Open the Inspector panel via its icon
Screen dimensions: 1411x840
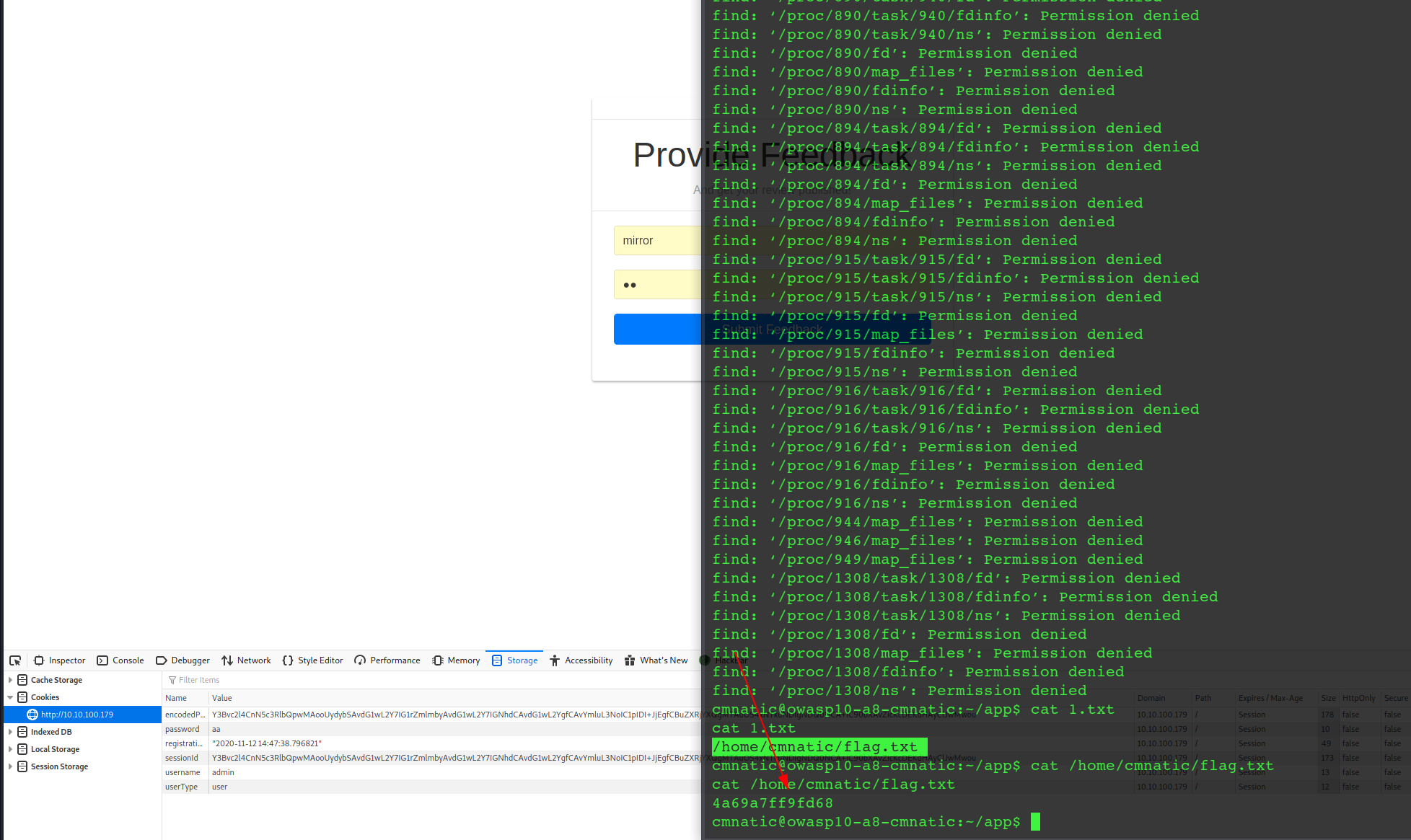click(x=39, y=660)
